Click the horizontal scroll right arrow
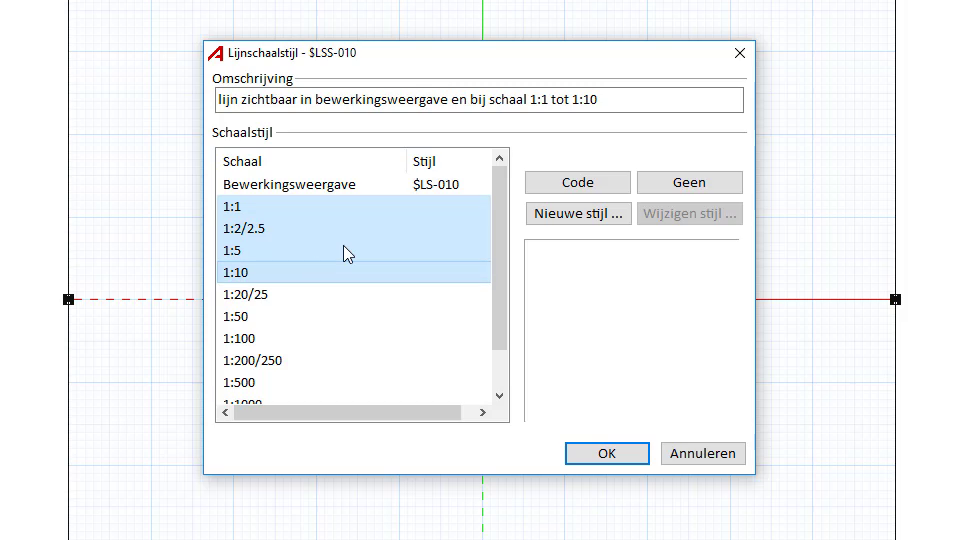This screenshot has width=960, height=540. point(482,412)
